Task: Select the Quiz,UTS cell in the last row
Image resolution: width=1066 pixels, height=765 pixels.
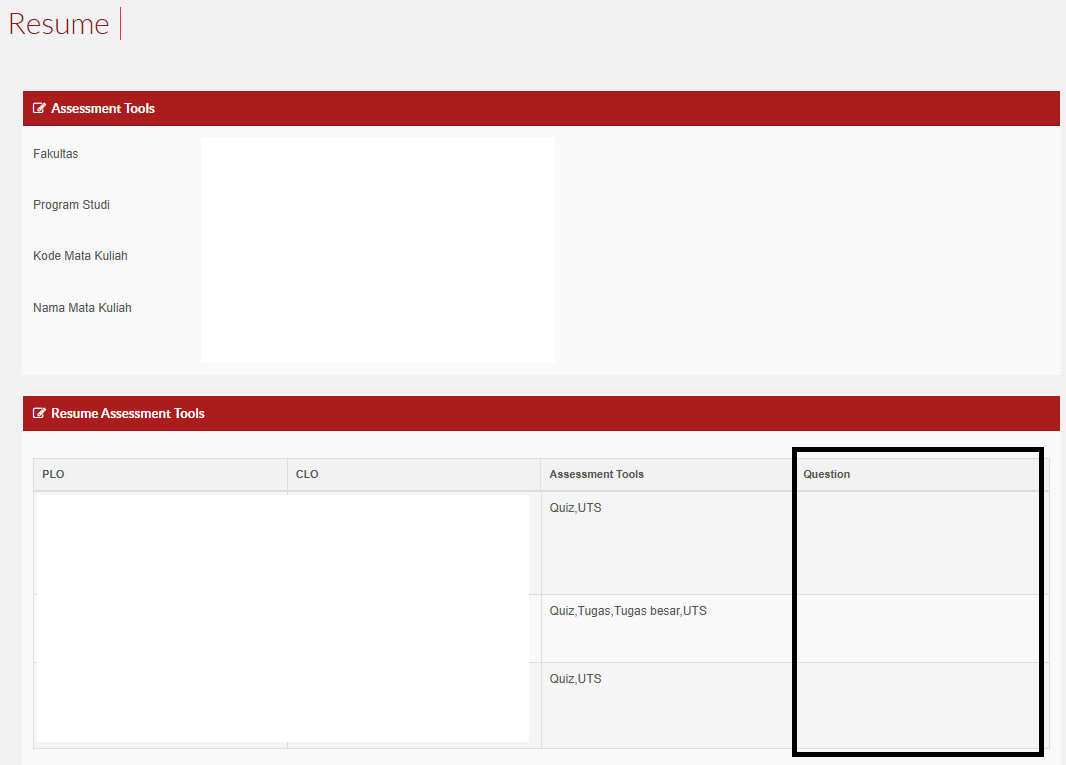Action: coord(576,679)
